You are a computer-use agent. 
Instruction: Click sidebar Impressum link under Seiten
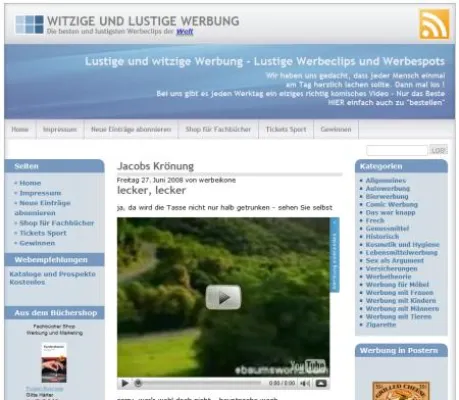pos(40,193)
